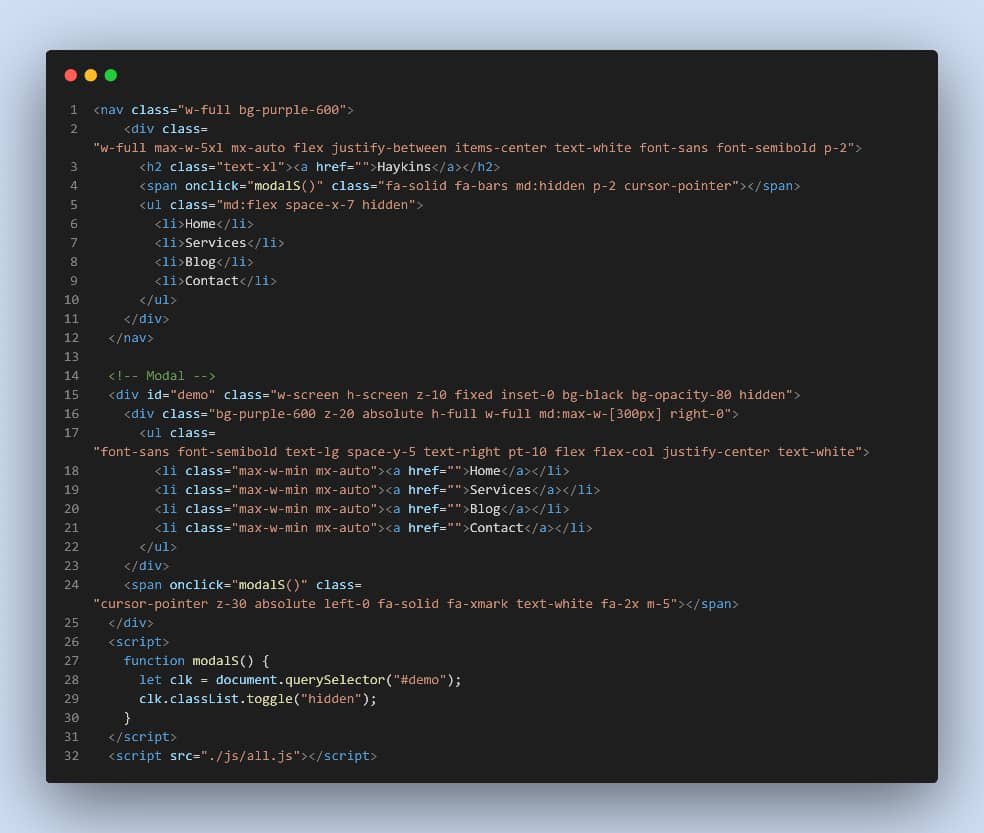The image size is (984, 833).
Task: Click the opening <script> tag on line 26
Action: click(x=139, y=642)
